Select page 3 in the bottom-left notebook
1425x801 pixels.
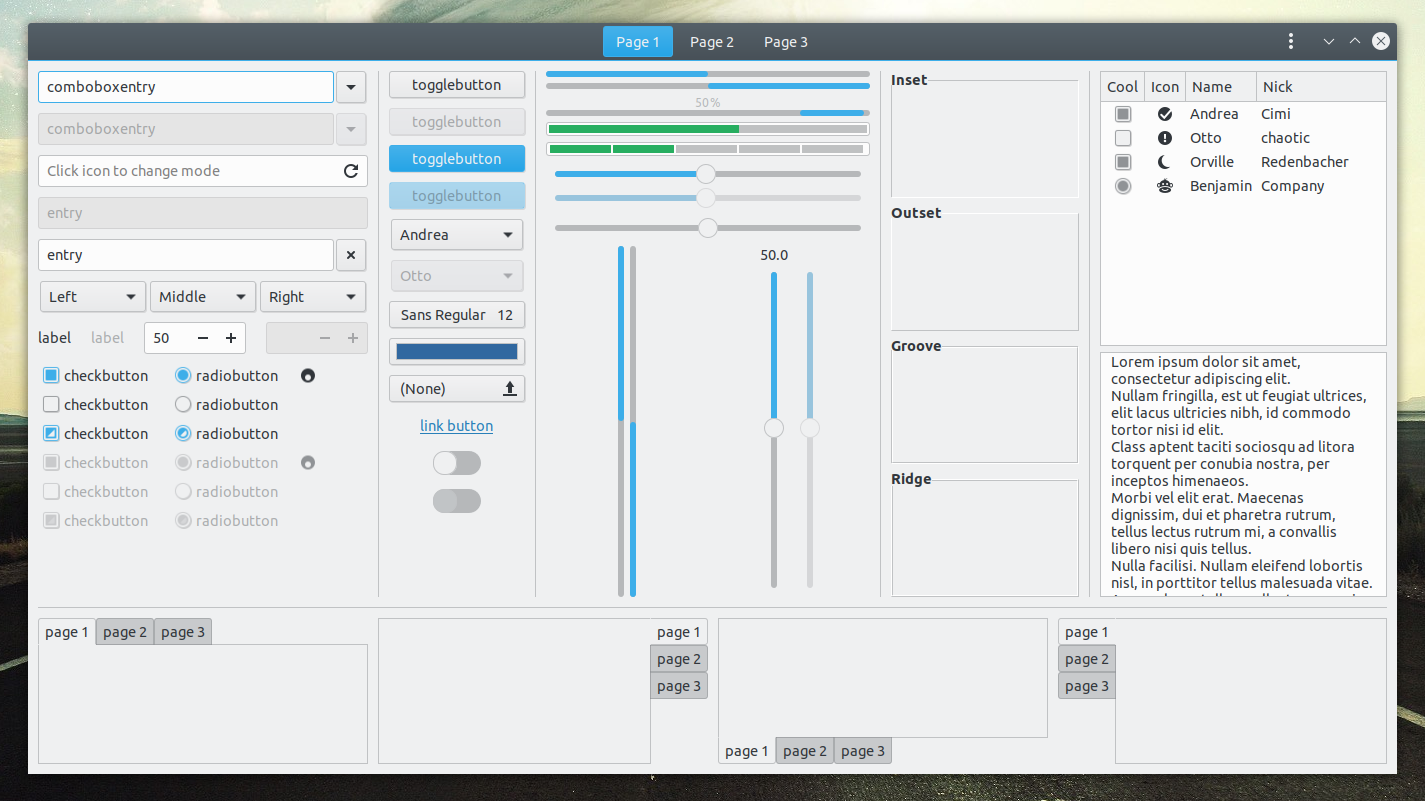tap(182, 631)
